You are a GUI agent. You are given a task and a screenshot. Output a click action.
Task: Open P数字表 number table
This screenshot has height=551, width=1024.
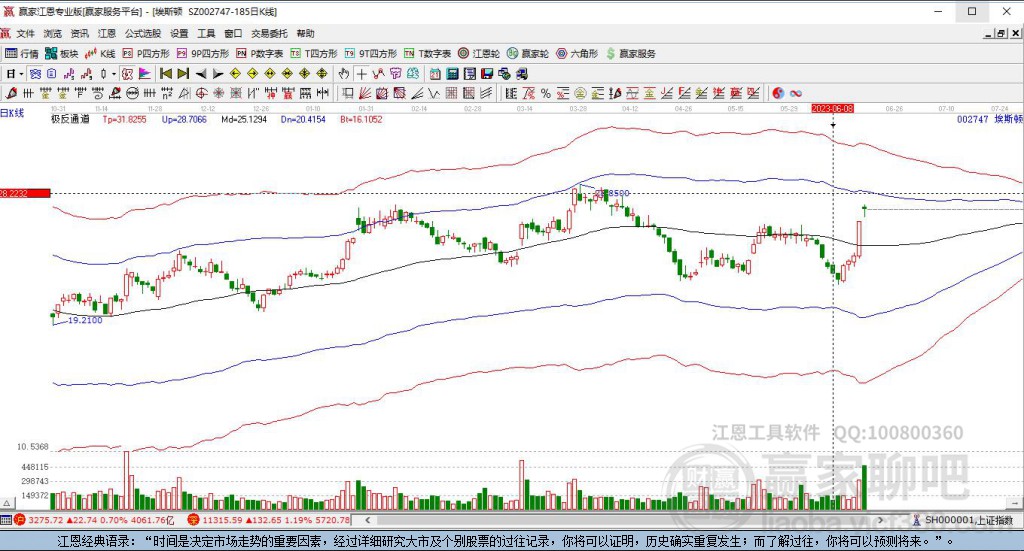point(259,54)
